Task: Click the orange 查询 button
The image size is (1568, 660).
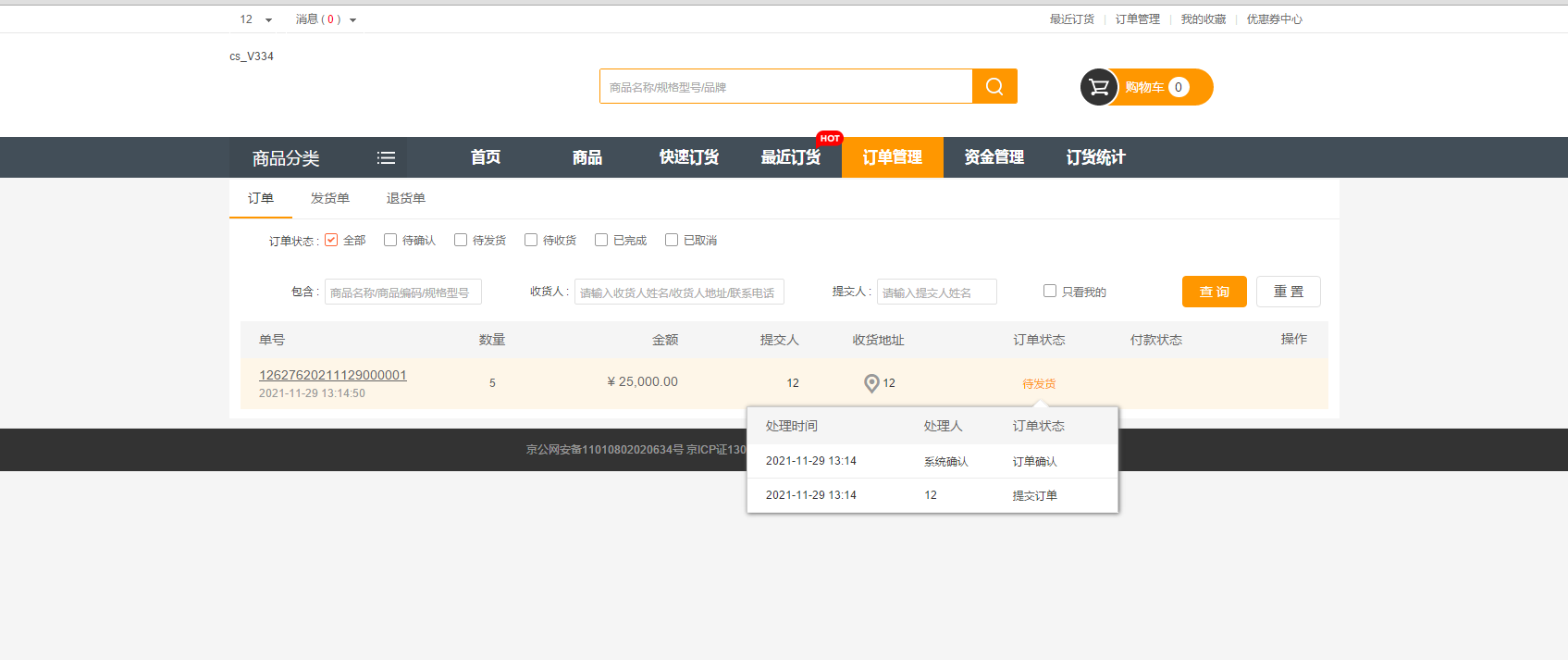Action: click(x=1215, y=292)
